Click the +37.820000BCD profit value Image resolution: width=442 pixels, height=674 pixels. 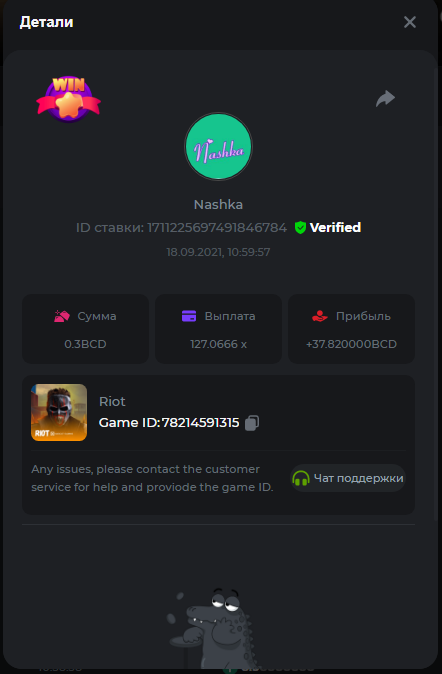point(351,344)
